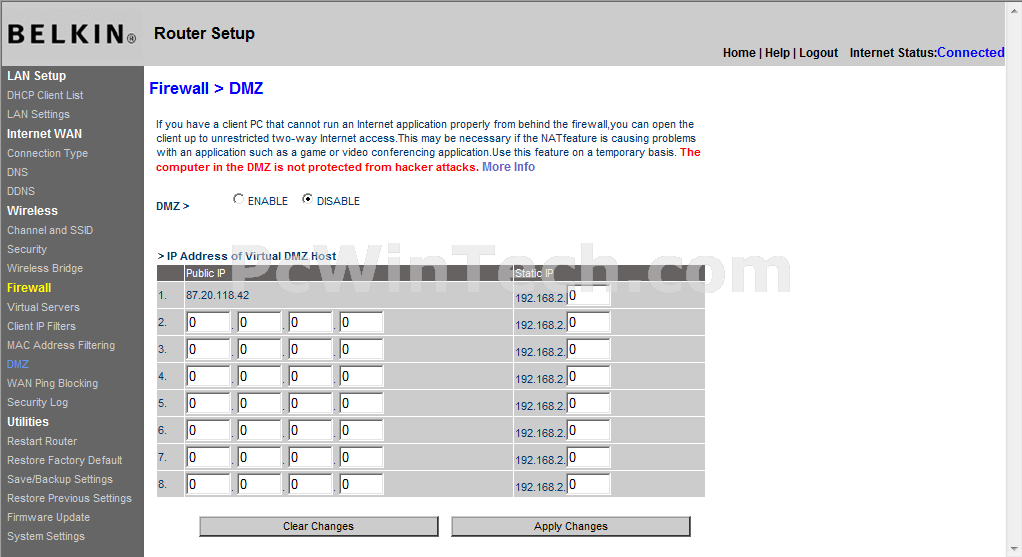The height and width of the screenshot is (557, 1022).
Task: Open DHCP Client List in sidebar
Action: point(45,95)
